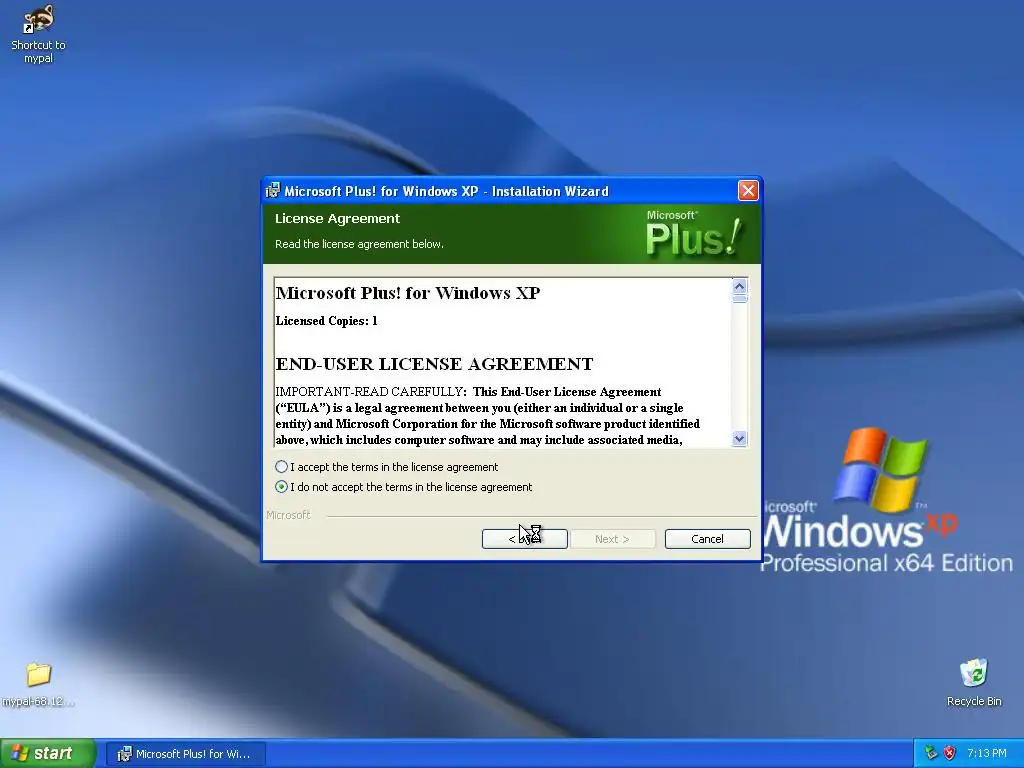This screenshot has height=768, width=1024.
Task: Click the Back button in wizard
Action: [x=524, y=539]
